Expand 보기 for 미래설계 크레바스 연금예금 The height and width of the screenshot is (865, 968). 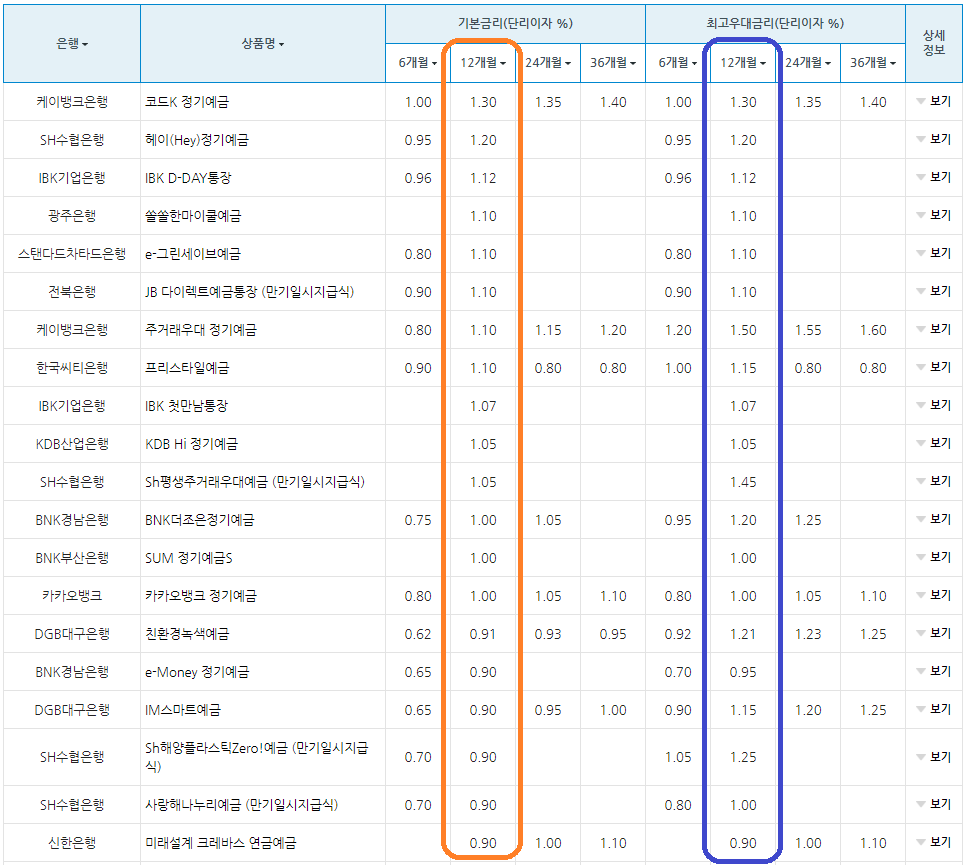coord(934,842)
